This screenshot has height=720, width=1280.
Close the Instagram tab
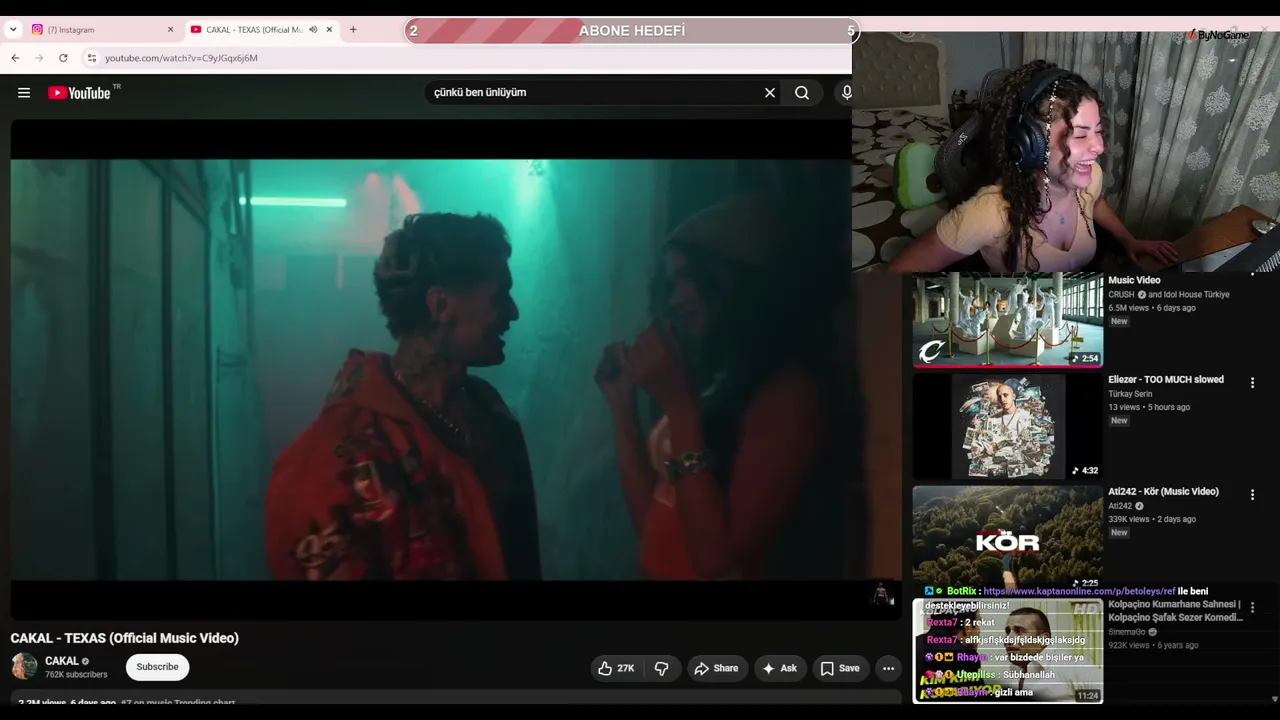click(x=170, y=30)
